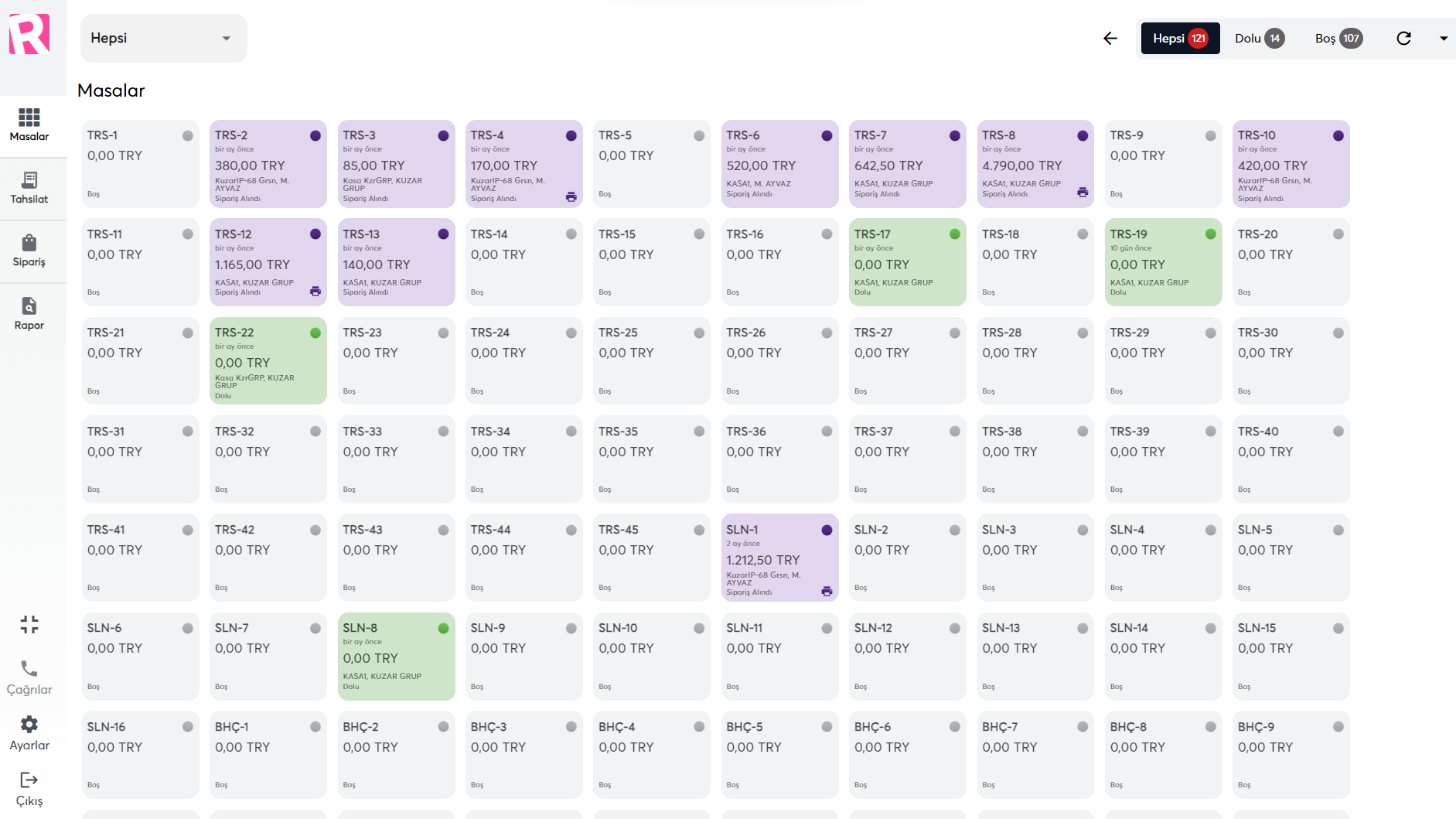Open empty table TRS-5

point(651,163)
